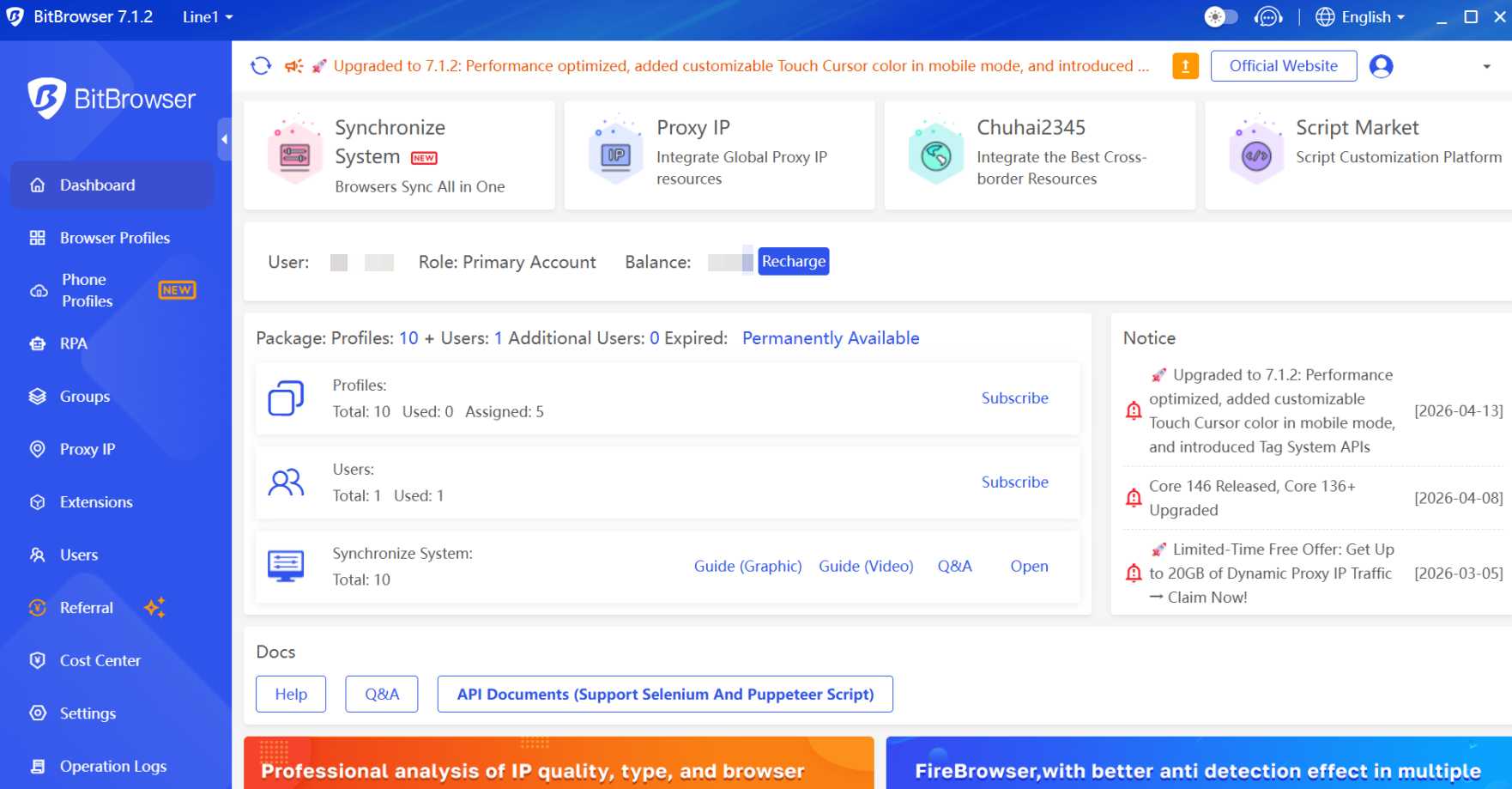The image size is (1512, 789).
Task: Open Browser Profiles in the sidebar
Action: pyautogui.click(x=114, y=238)
